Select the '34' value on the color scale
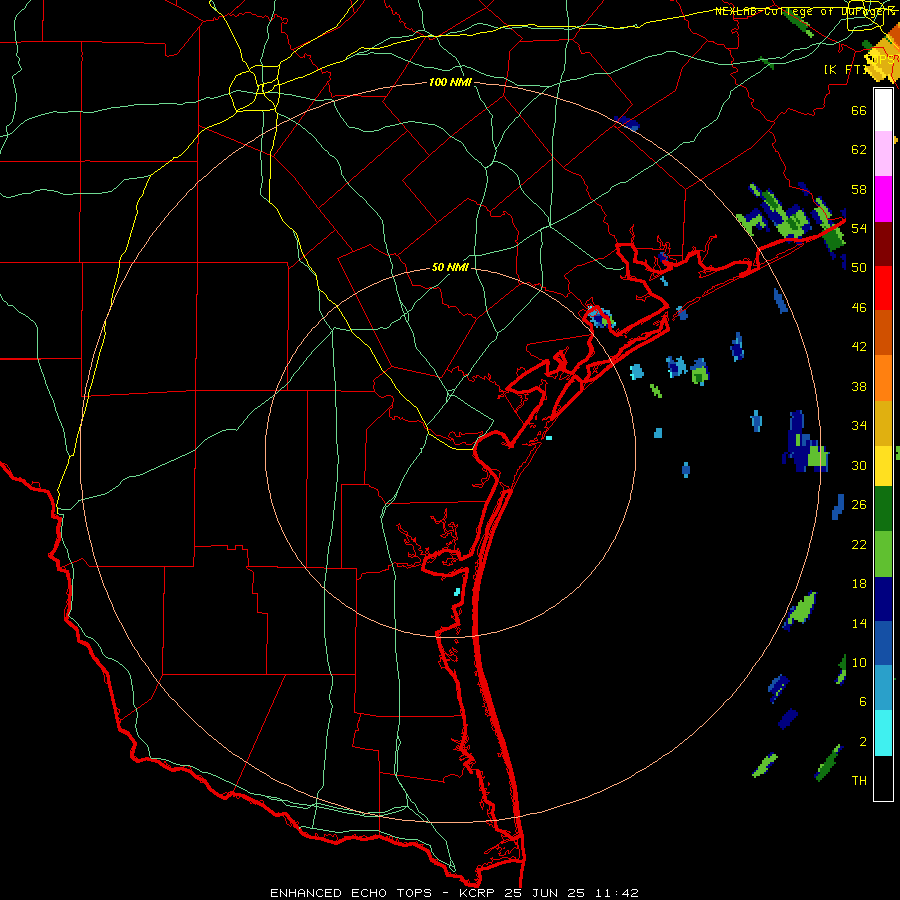This screenshot has width=900, height=900. [859, 425]
